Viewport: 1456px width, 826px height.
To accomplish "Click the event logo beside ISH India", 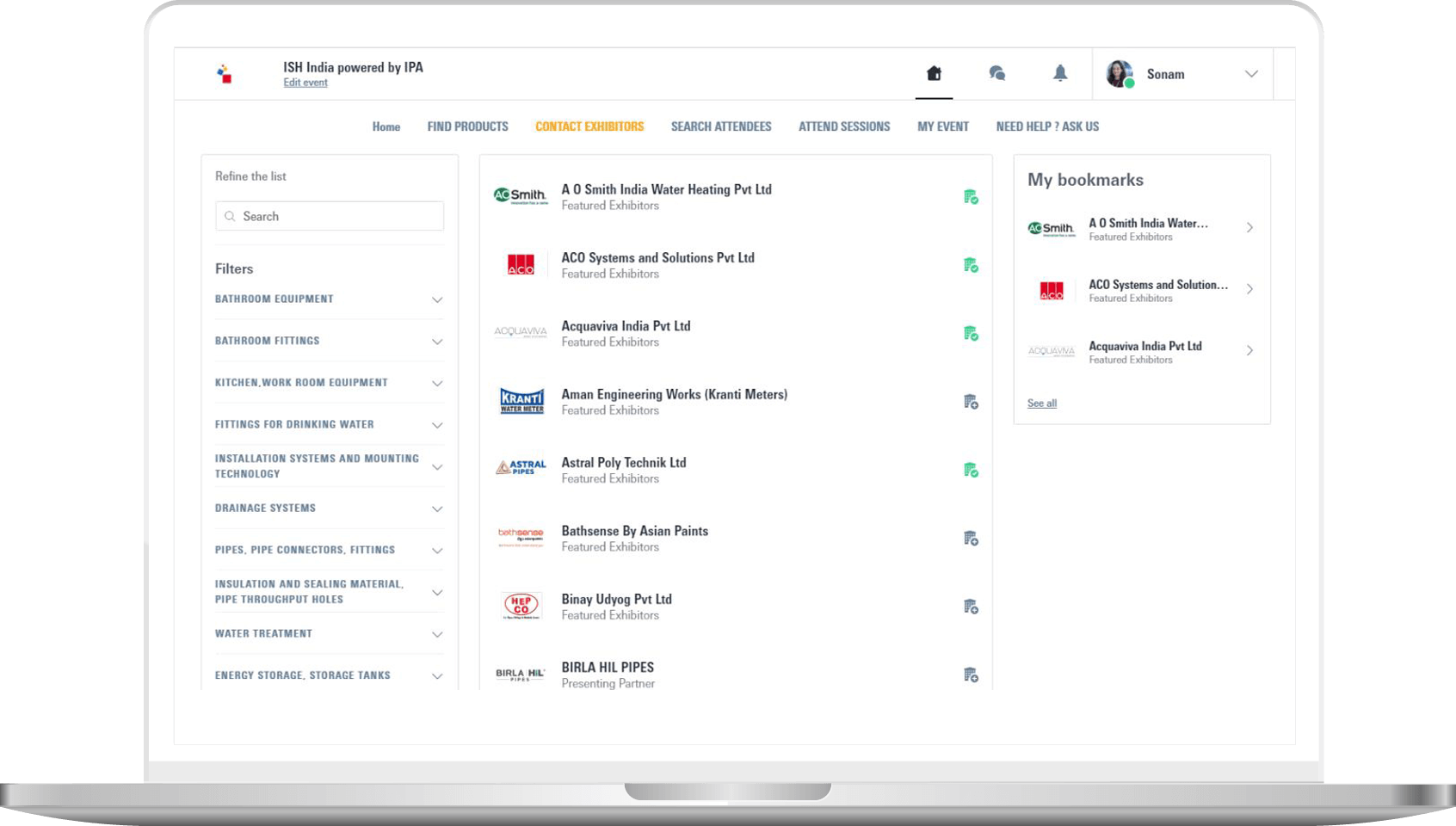I will click(x=225, y=74).
